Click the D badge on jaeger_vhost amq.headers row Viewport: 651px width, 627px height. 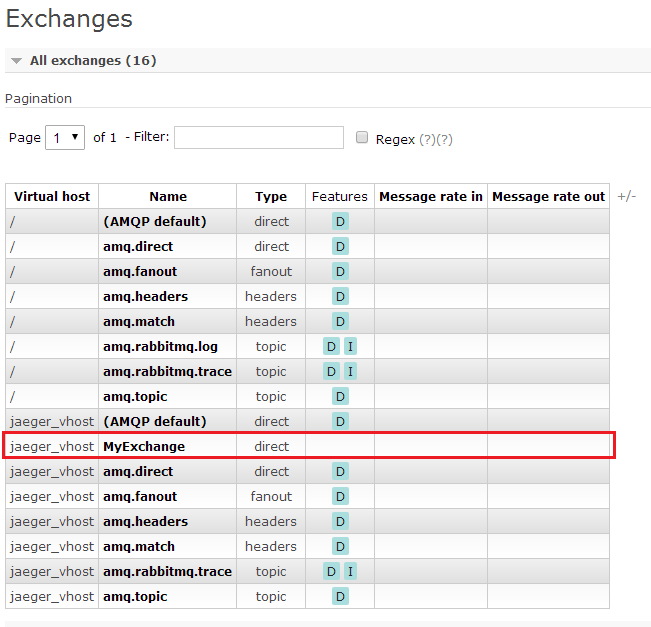pyautogui.click(x=340, y=522)
